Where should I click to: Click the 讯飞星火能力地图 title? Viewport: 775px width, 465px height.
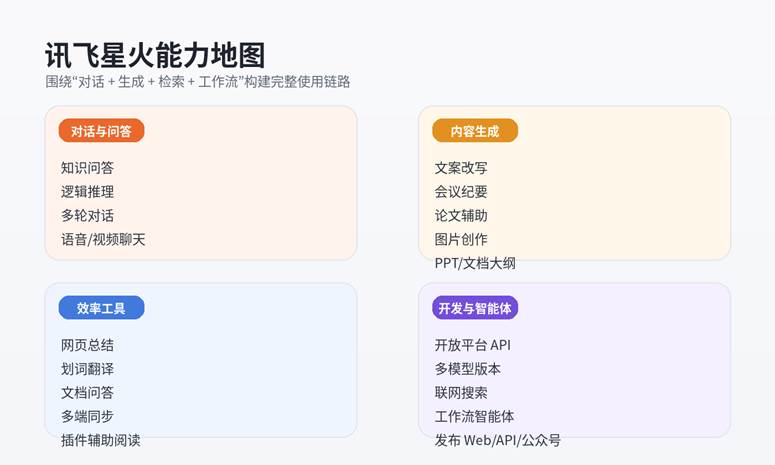155,55
